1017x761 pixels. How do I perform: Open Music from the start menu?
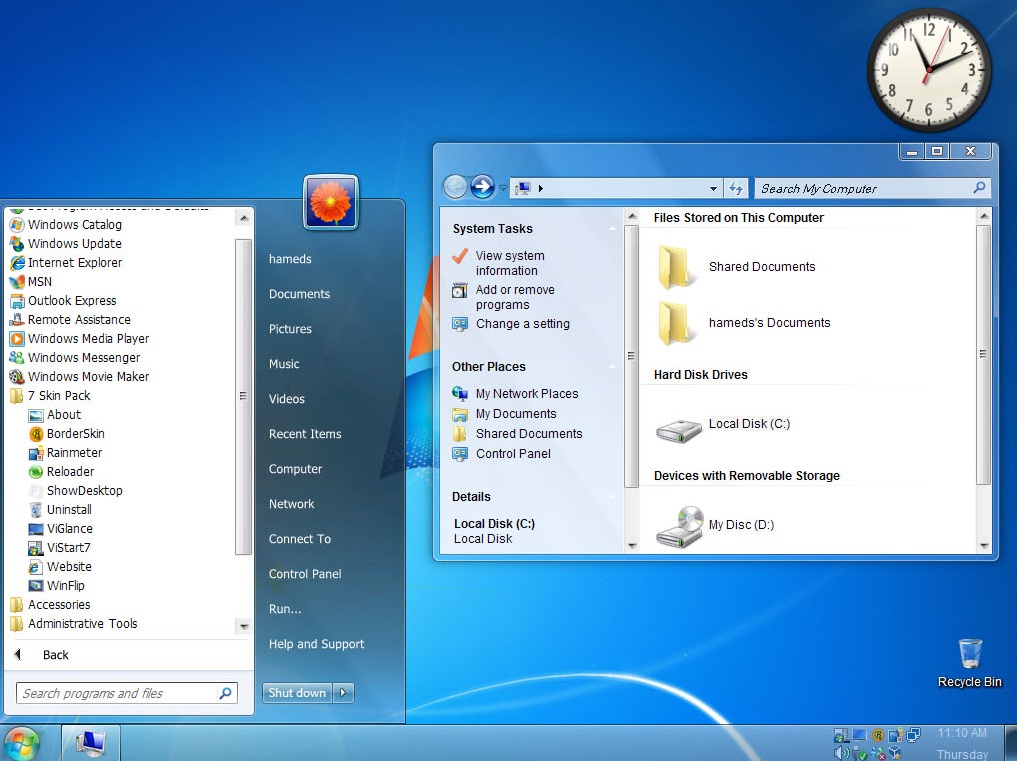tap(284, 364)
